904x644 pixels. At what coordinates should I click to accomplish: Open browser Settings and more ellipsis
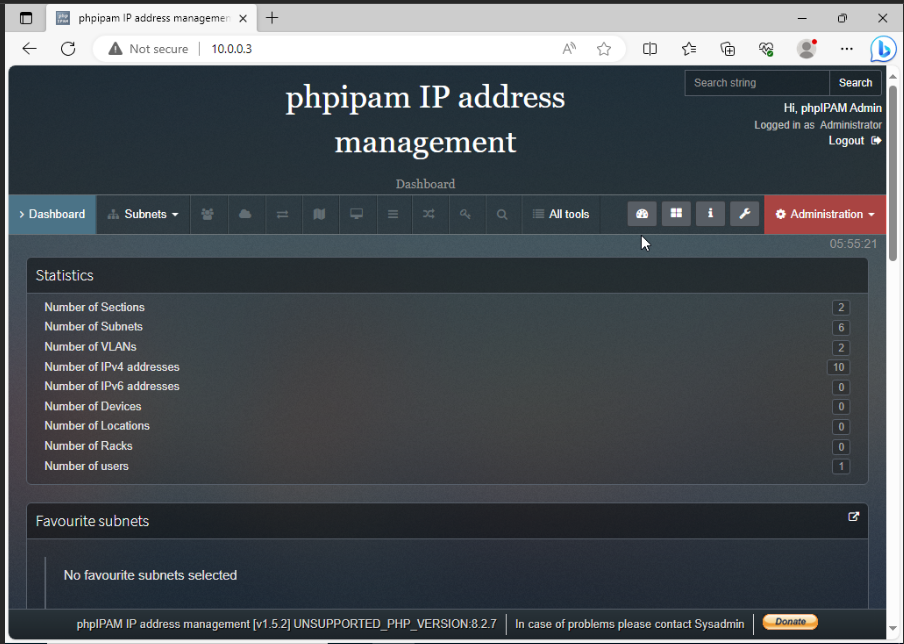[x=846, y=49]
